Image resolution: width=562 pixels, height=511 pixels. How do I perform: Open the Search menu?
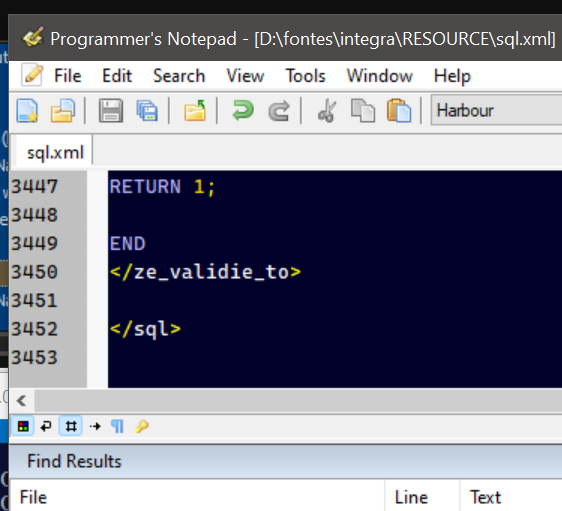179,76
